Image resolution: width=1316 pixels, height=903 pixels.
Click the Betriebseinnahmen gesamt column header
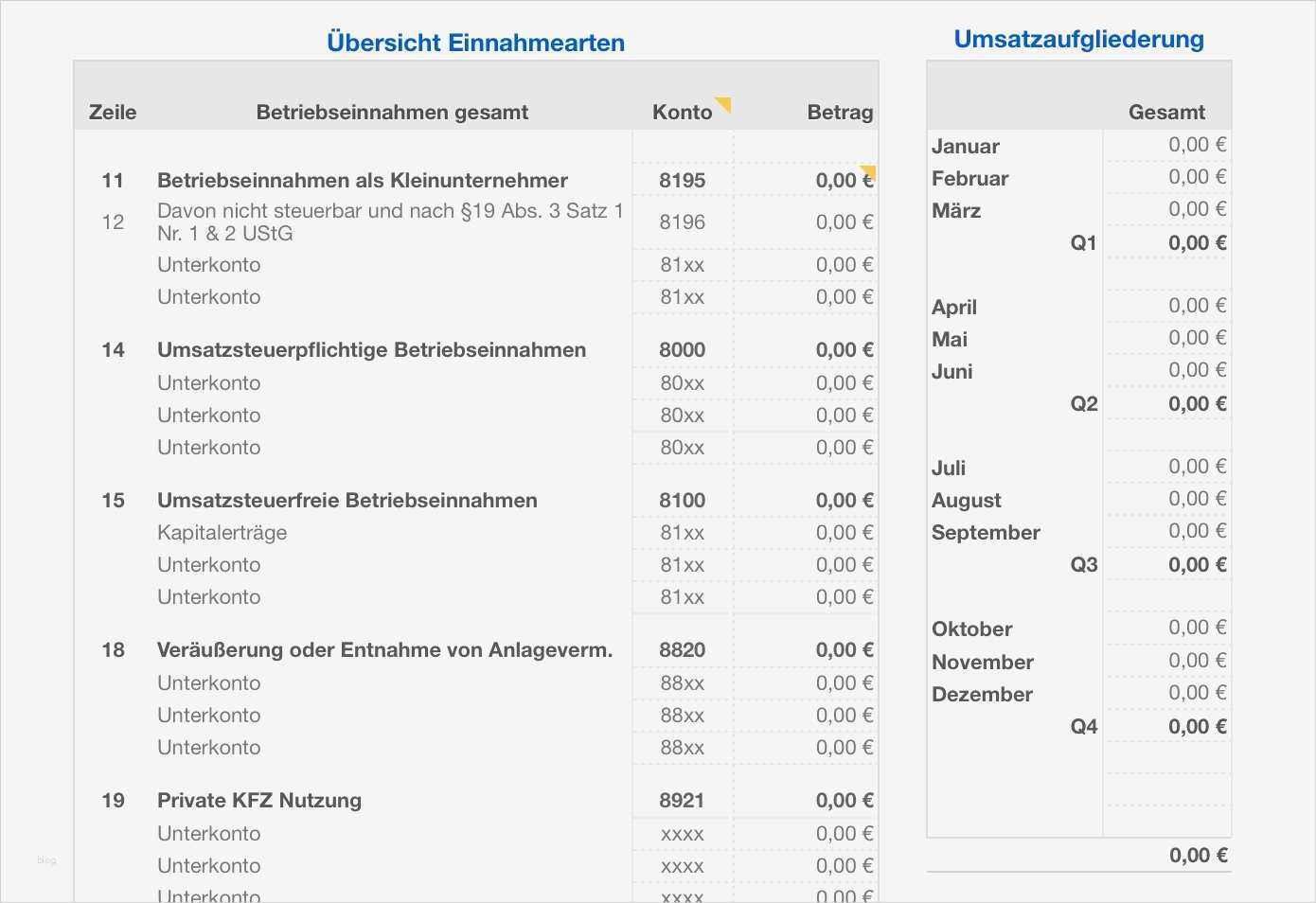tap(392, 112)
